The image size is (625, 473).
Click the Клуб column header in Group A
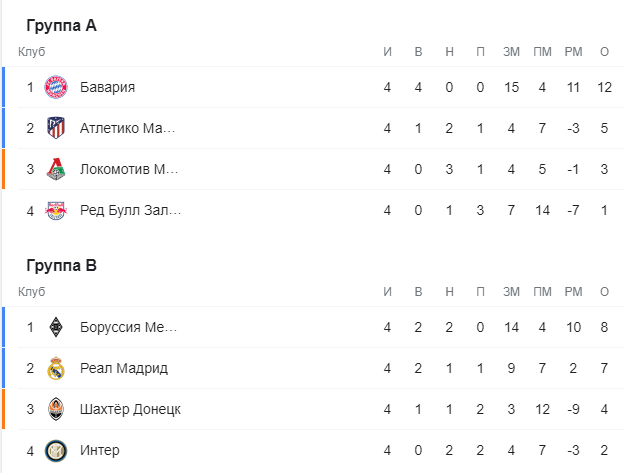click(x=32, y=52)
